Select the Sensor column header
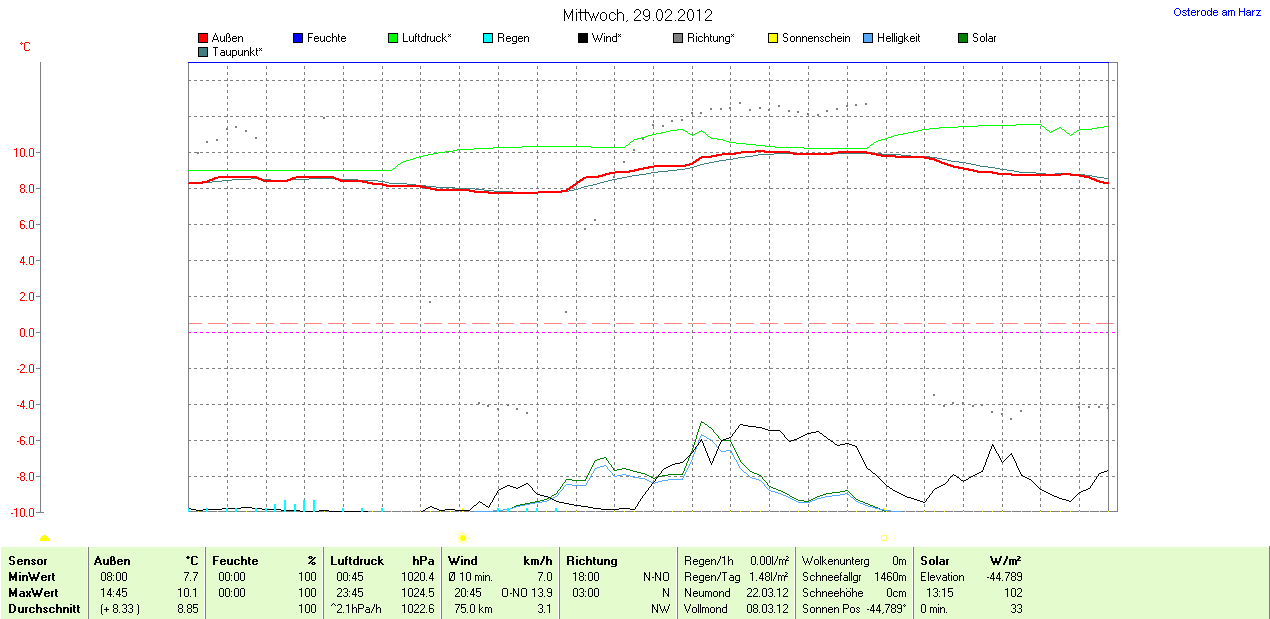This screenshot has height=619, width=1270. click(x=28, y=561)
